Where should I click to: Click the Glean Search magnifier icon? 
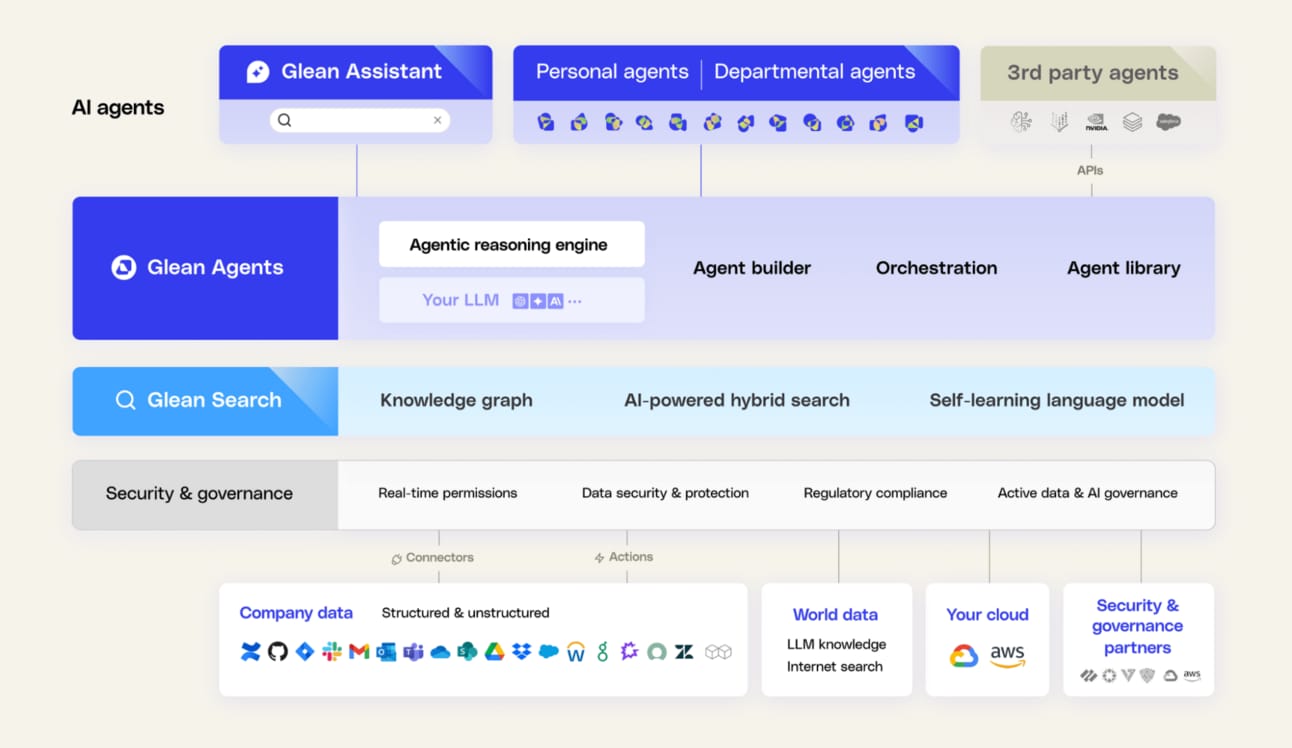tap(125, 400)
